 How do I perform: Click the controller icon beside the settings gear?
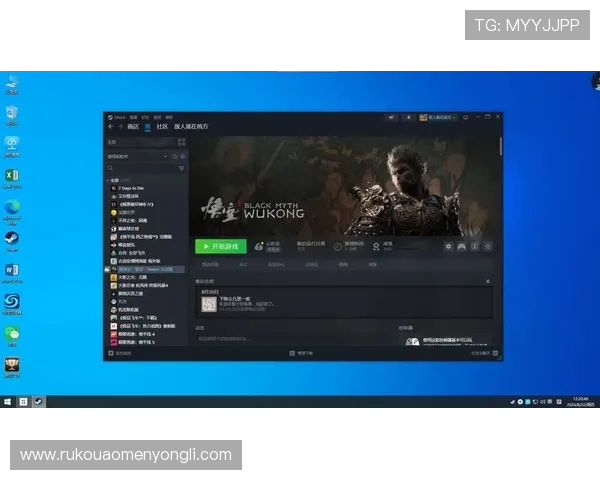tap(461, 246)
